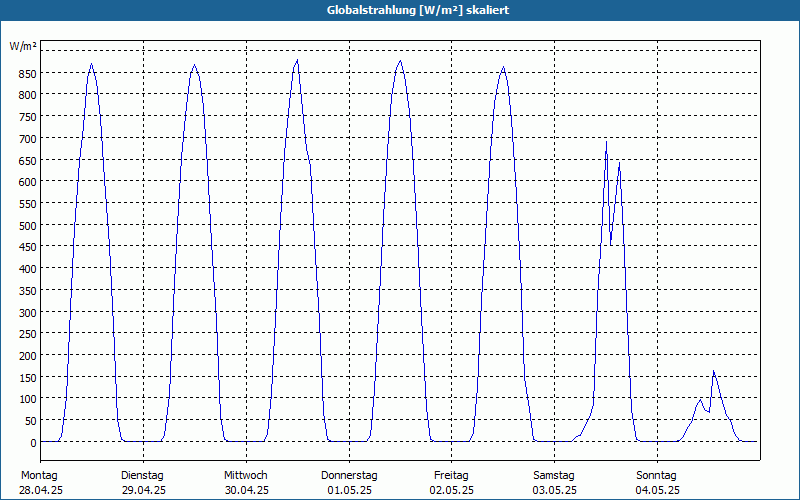Select the 0 y-axis label
Image resolution: width=800 pixels, height=500 pixels.
tap(33, 443)
